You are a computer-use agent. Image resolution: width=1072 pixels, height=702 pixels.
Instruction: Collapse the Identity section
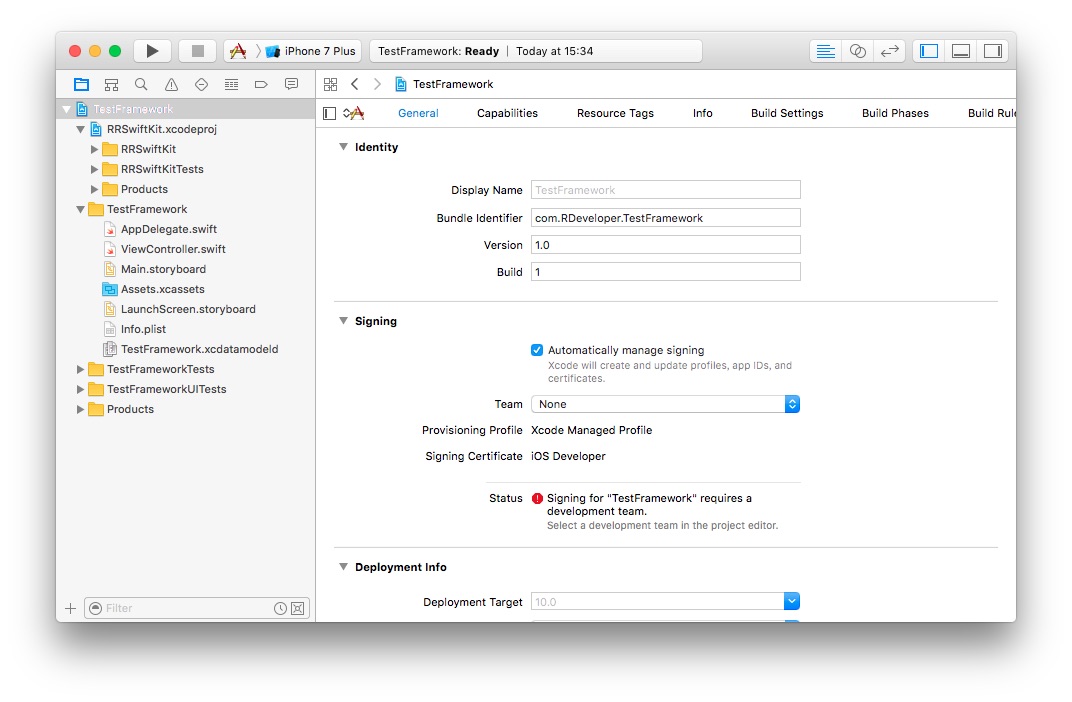pos(343,147)
